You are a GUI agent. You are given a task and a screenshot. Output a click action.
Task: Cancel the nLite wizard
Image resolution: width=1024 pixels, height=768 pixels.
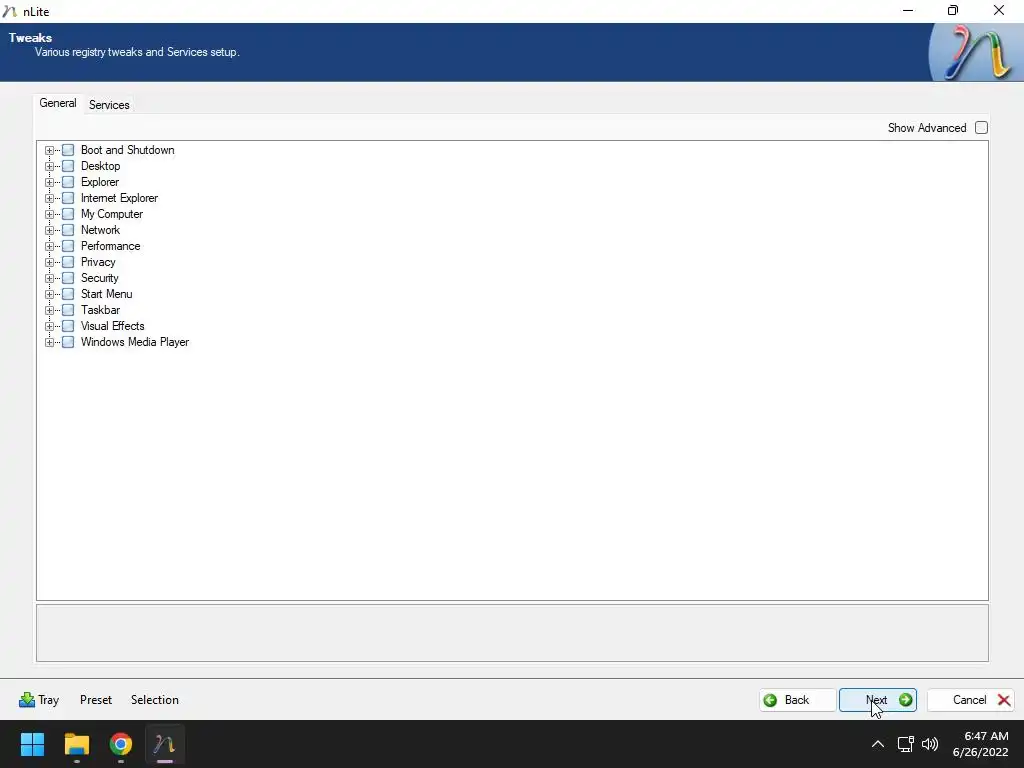971,700
